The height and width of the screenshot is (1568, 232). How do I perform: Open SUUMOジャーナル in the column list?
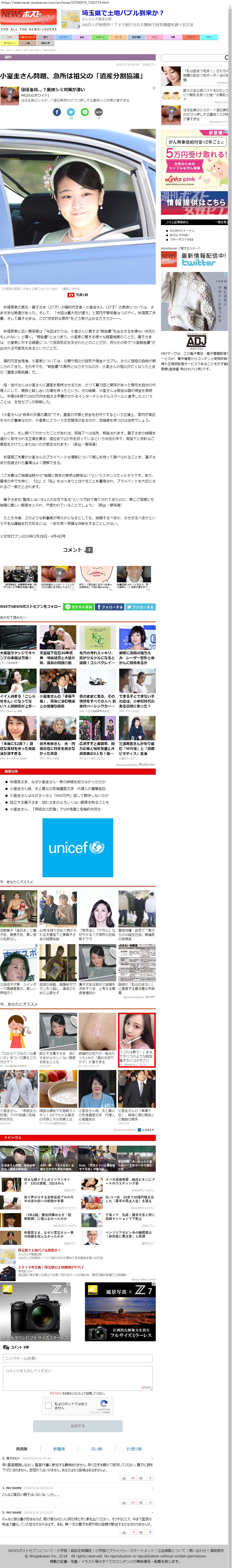click(x=182, y=231)
